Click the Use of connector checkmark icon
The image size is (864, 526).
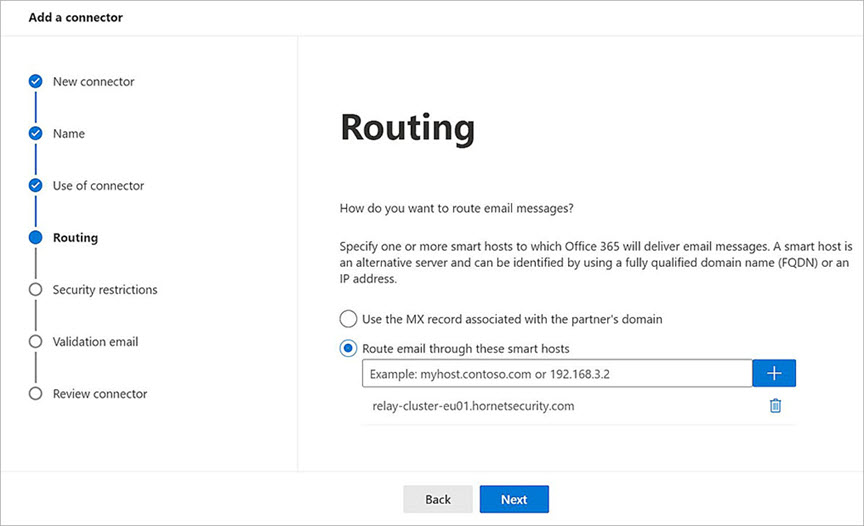pos(36,186)
